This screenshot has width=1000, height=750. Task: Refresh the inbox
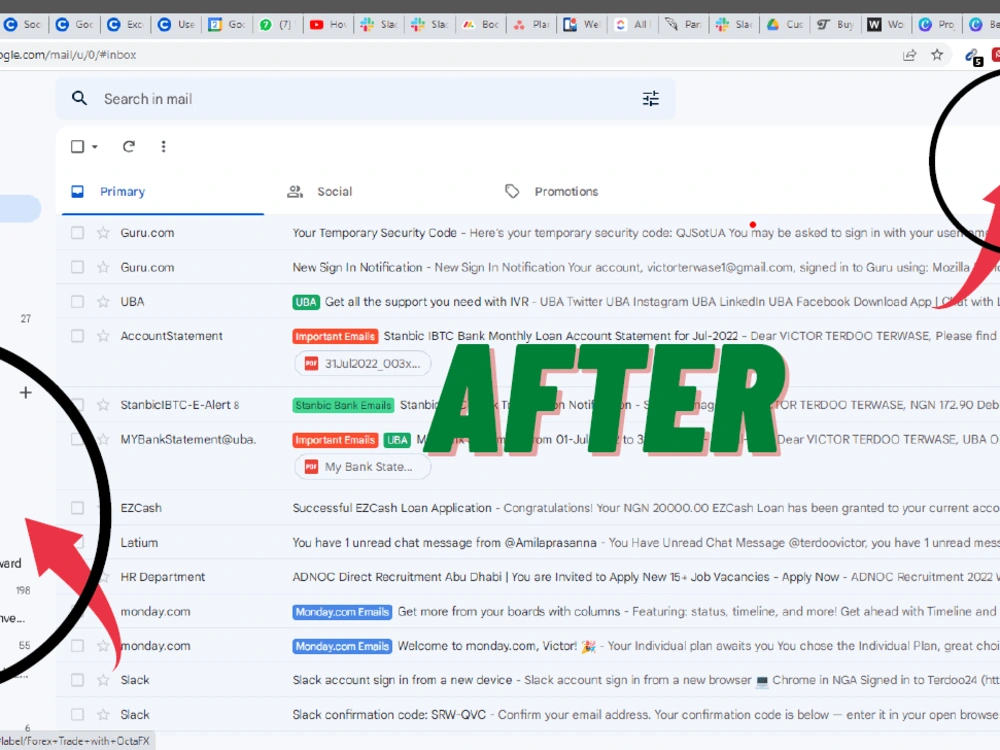coord(129,147)
